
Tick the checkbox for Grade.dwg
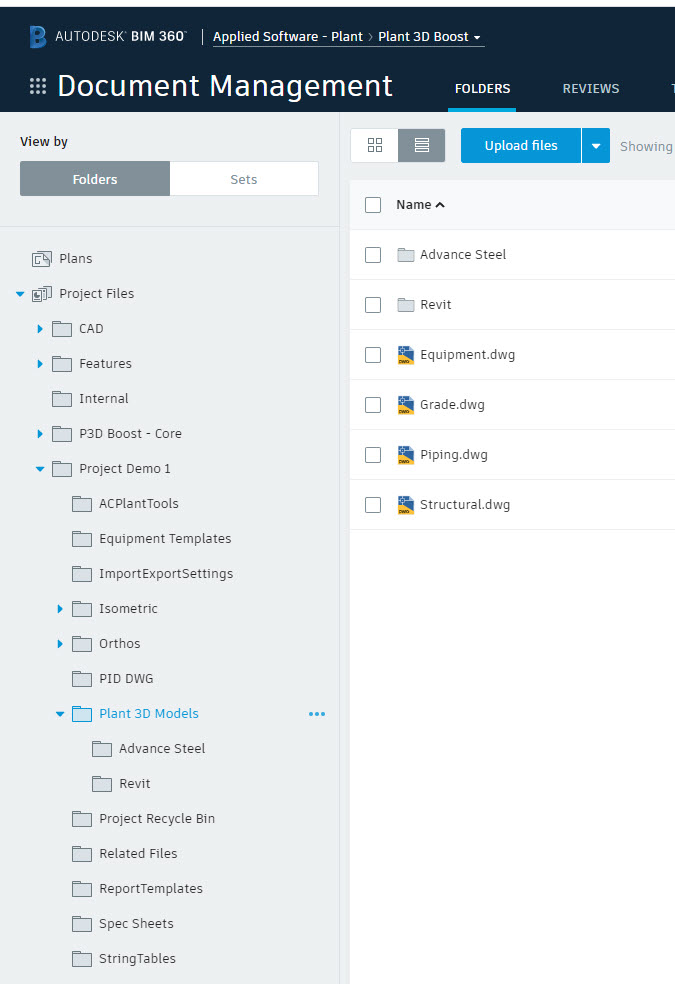click(x=373, y=405)
